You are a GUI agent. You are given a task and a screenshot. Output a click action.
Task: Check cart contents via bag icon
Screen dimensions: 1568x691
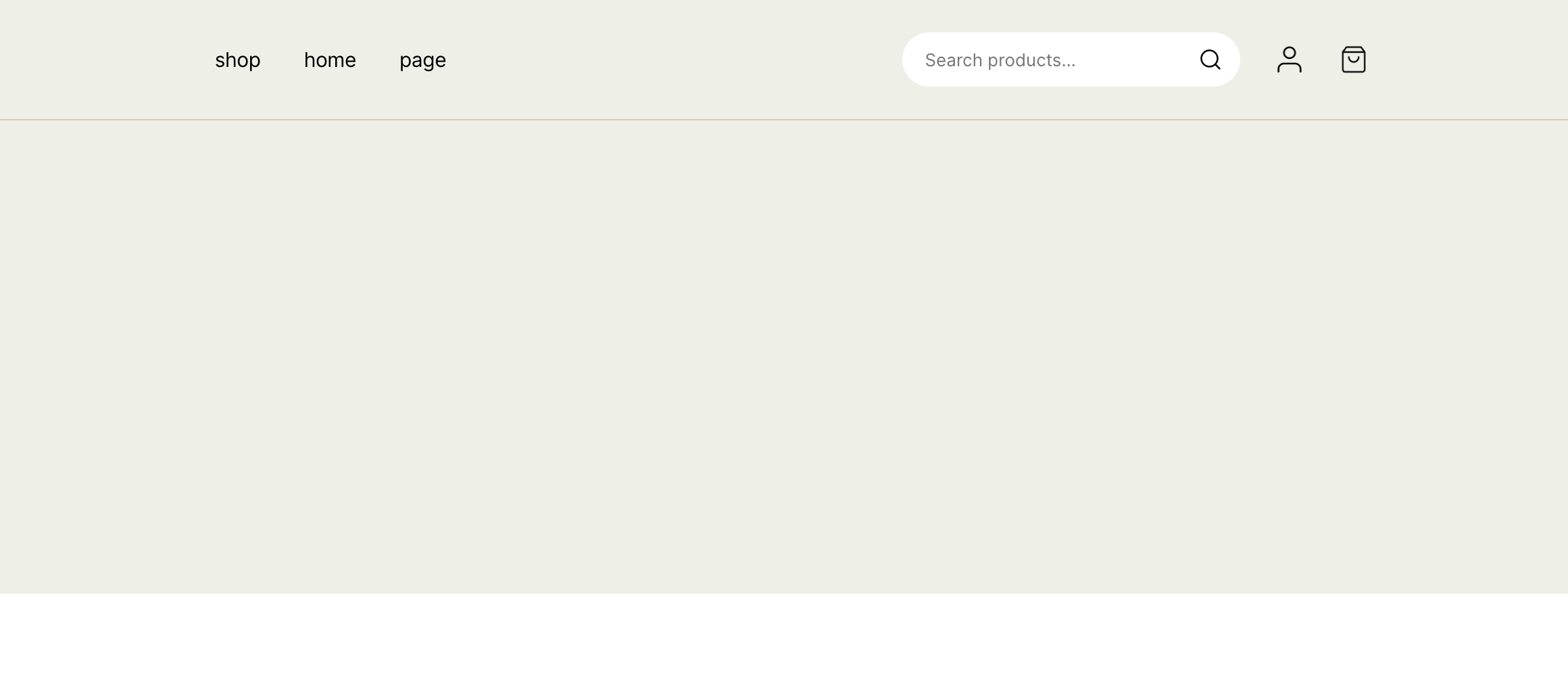click(x=1354, y=59)
